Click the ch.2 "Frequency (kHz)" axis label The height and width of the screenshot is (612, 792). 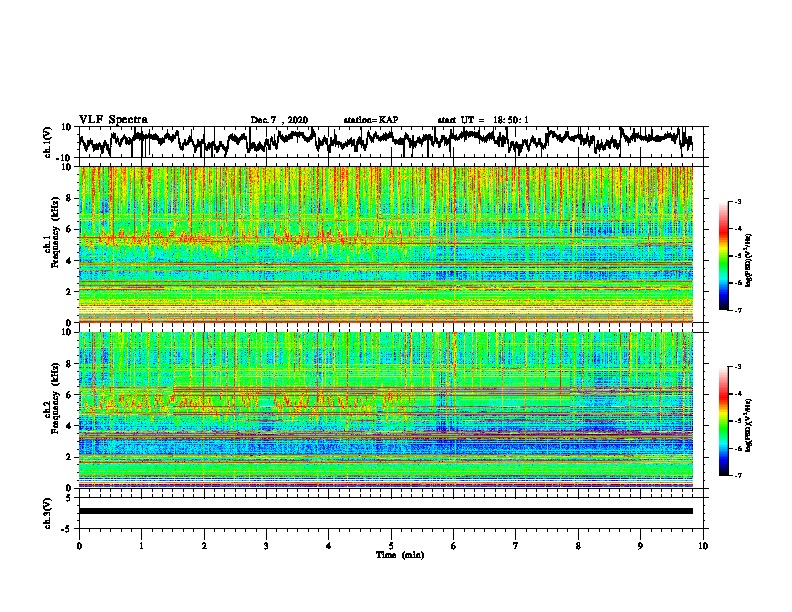(x=55, y=399)
